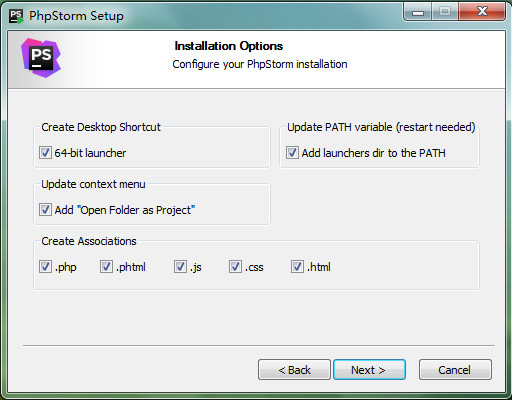Minimize the PhpStorm Setup window

pyautogui.click(x=418, y=12)
